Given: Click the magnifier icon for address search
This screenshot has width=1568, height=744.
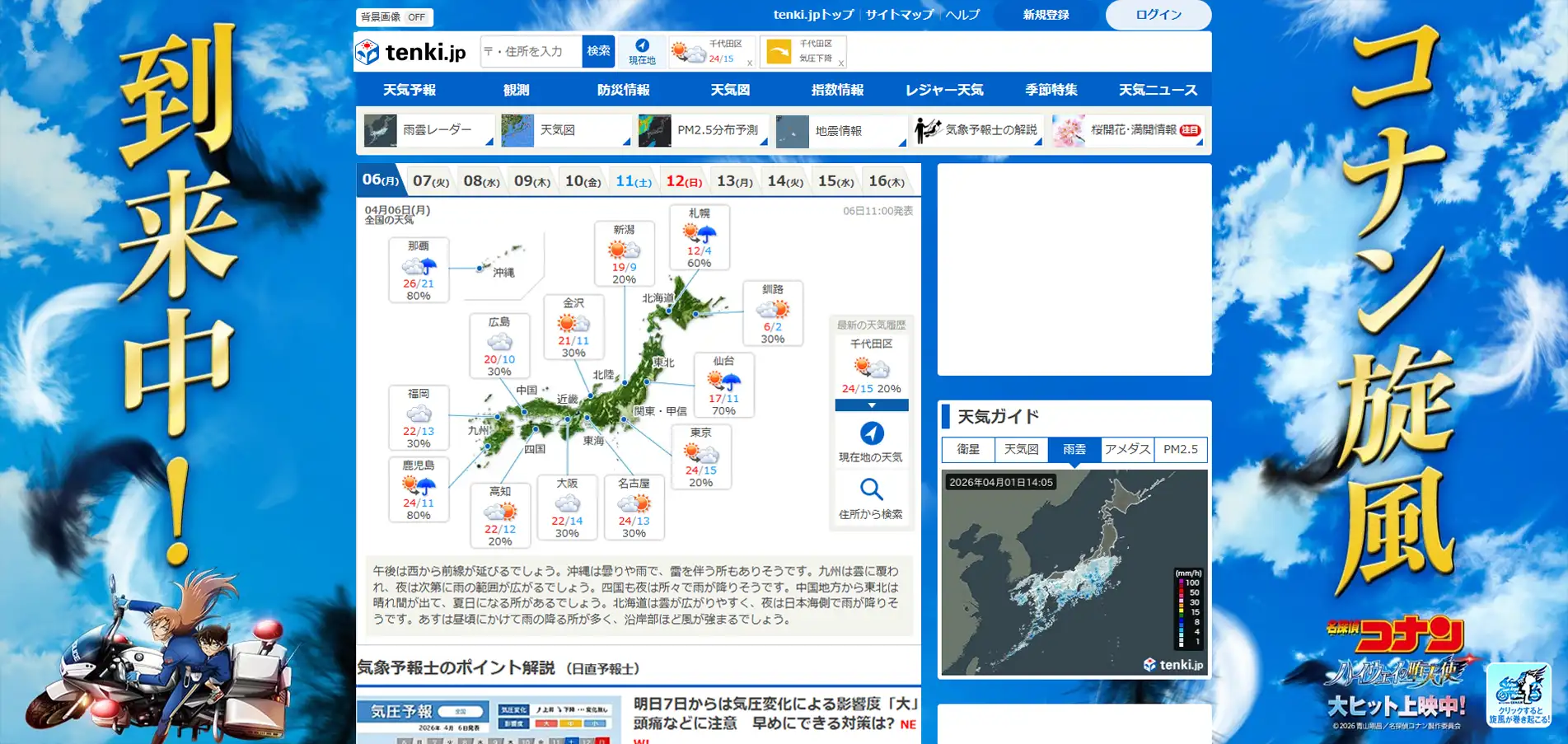Looking at the screenshot, I should tap(871, 489).
